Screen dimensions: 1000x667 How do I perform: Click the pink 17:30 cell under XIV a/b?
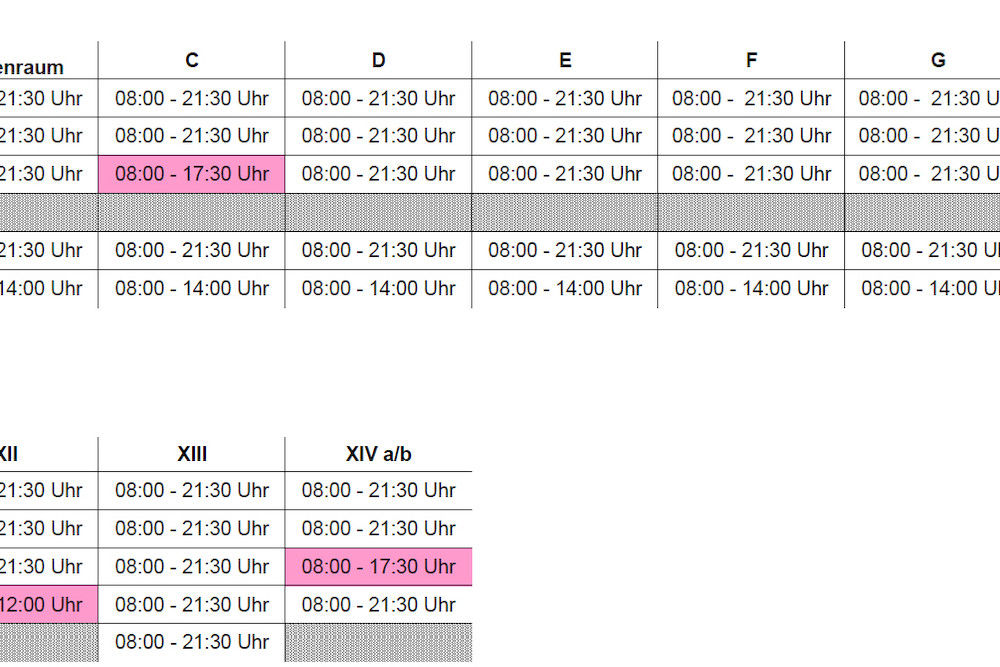tap(378, 567)
